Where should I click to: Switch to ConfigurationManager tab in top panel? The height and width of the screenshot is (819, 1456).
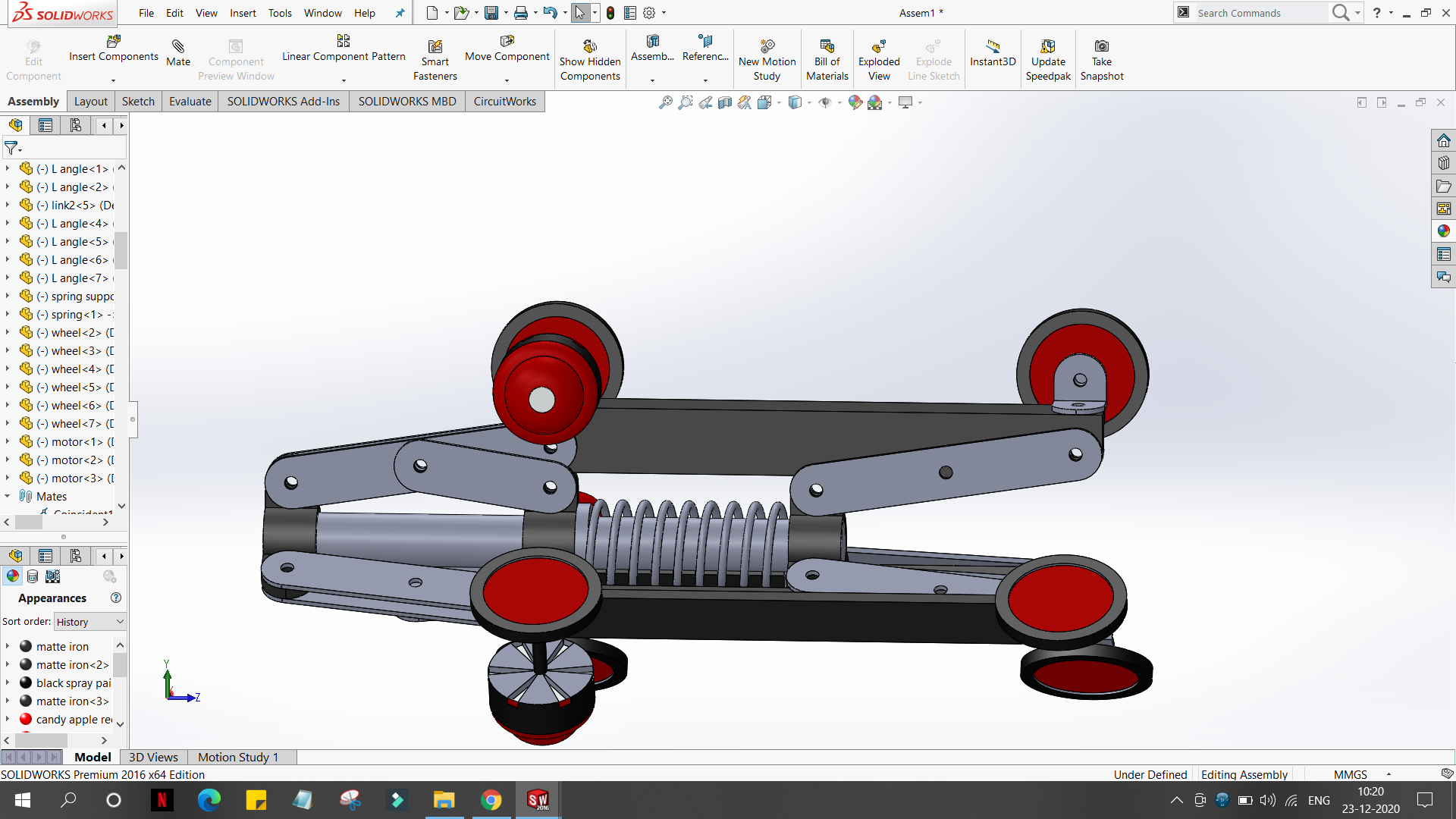click(x=76, y=125)
